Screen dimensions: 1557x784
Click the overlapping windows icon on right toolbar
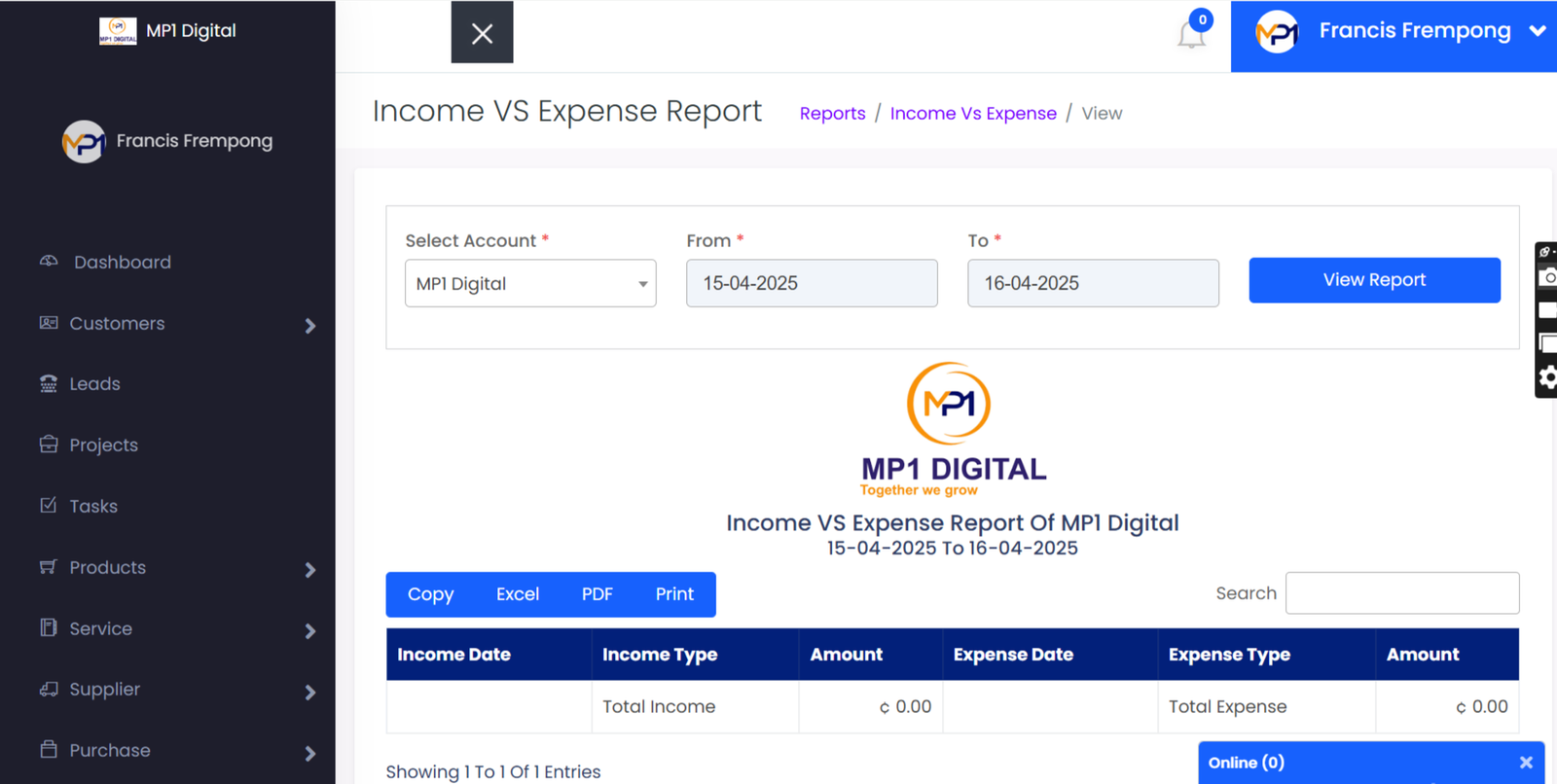pos(1547,343)
